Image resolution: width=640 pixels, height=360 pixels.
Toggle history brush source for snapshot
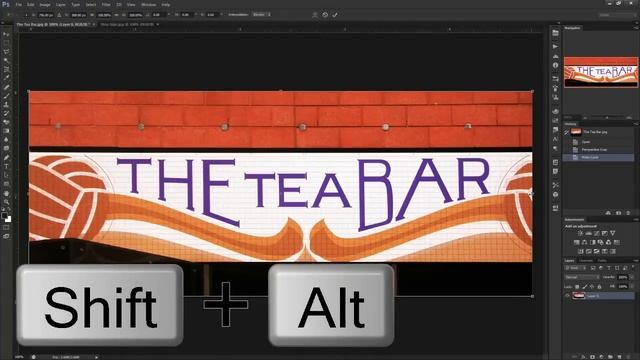[567, 132]
